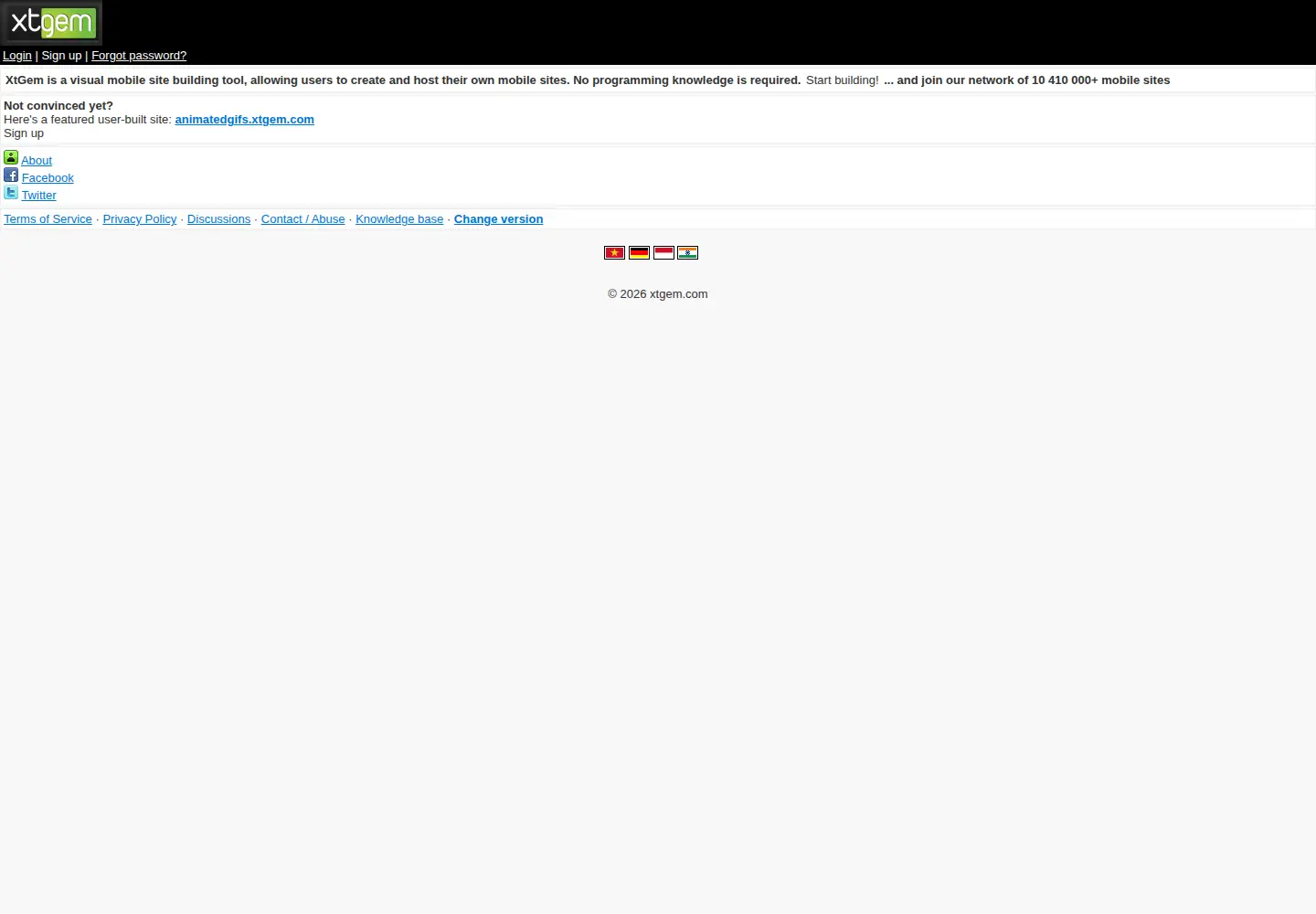Open the Knowledge base link
Screen dimensions: 1316x914
[x=399, y=219]
